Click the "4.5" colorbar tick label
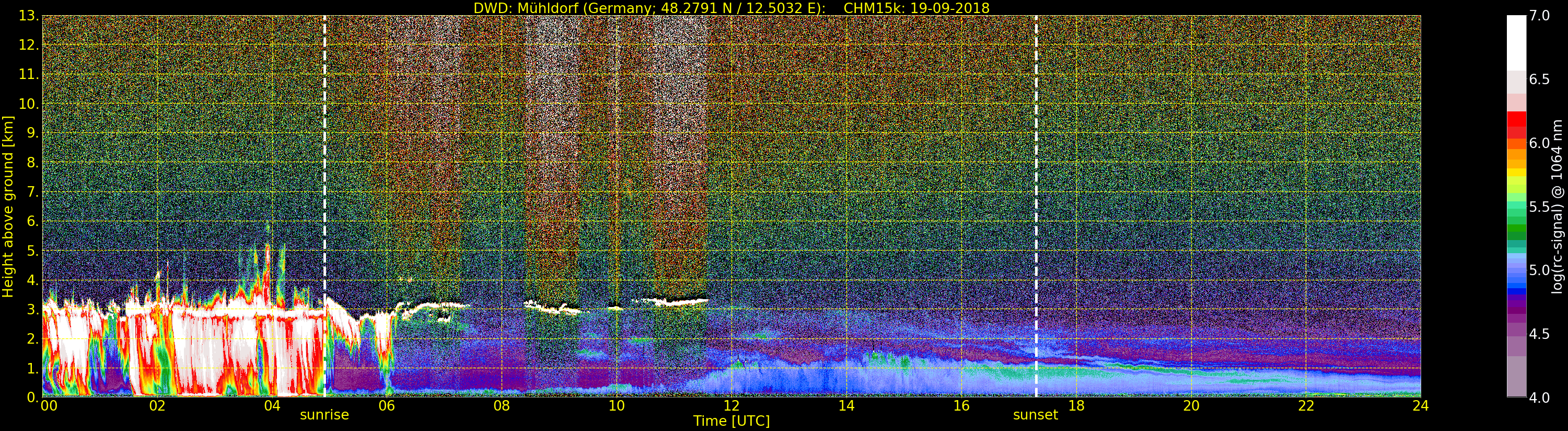The image size is (1568, 431). click(x=1539, y=334)
